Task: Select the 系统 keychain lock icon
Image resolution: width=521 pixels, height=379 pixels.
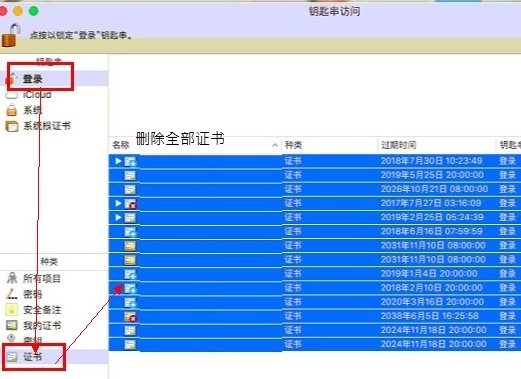Action: (12, 110)
